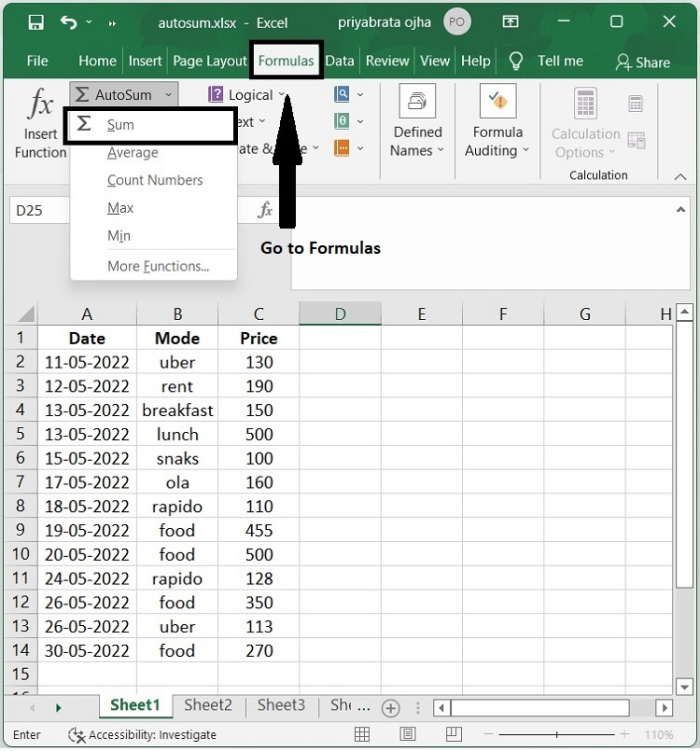Image resolution: width=700 pixels, height=751 pixels.
Task: Select column D header
Action: pos(340,314)
